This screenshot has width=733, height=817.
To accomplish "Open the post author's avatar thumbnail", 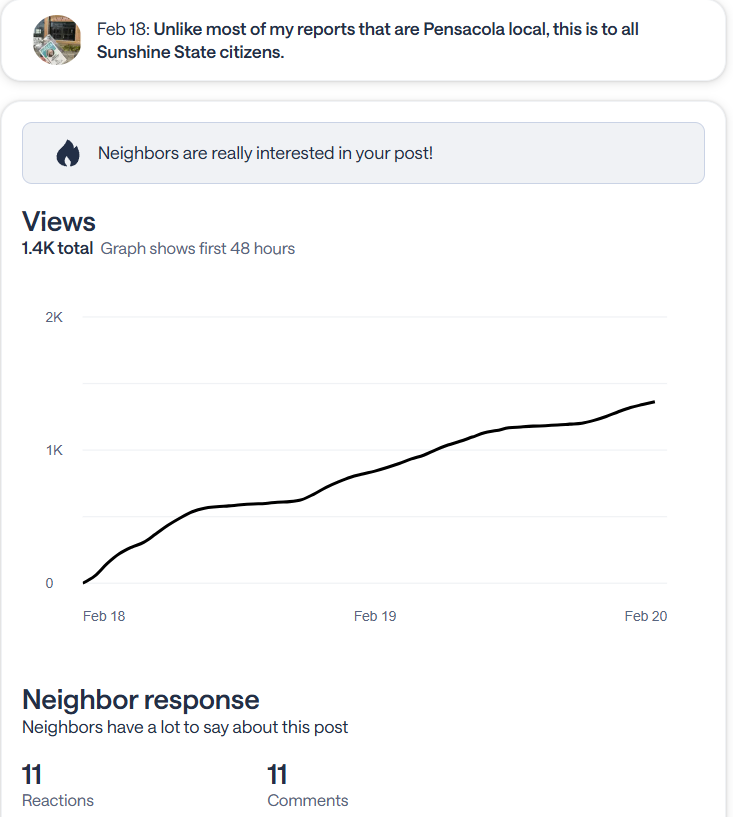I will (x=57, y=40).
